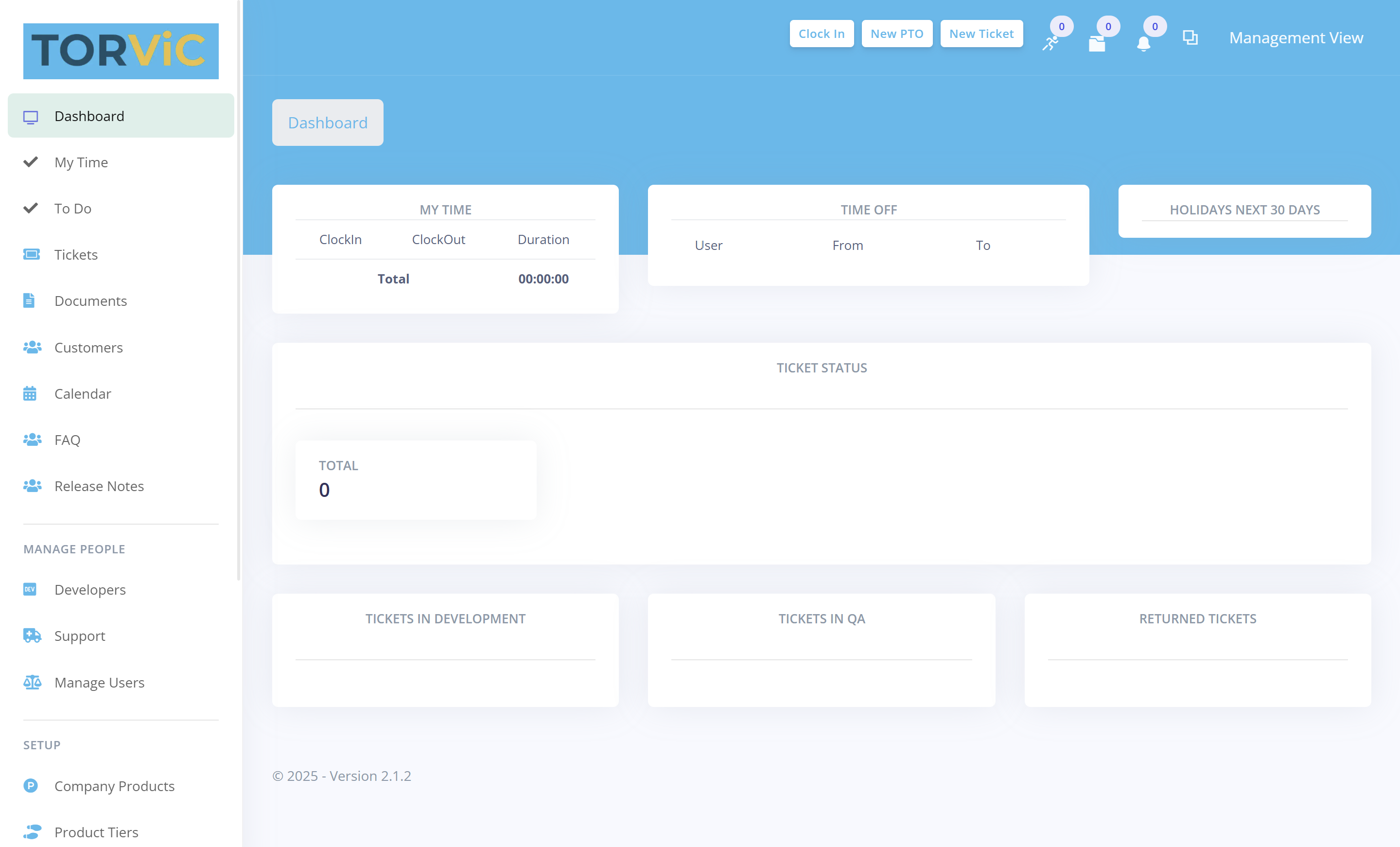Image resolution: width=1400 pixels, height=847 pixels.
Task: Click the Tickets In QA heading
Action: pyautogui.click(x=822, y=618)
